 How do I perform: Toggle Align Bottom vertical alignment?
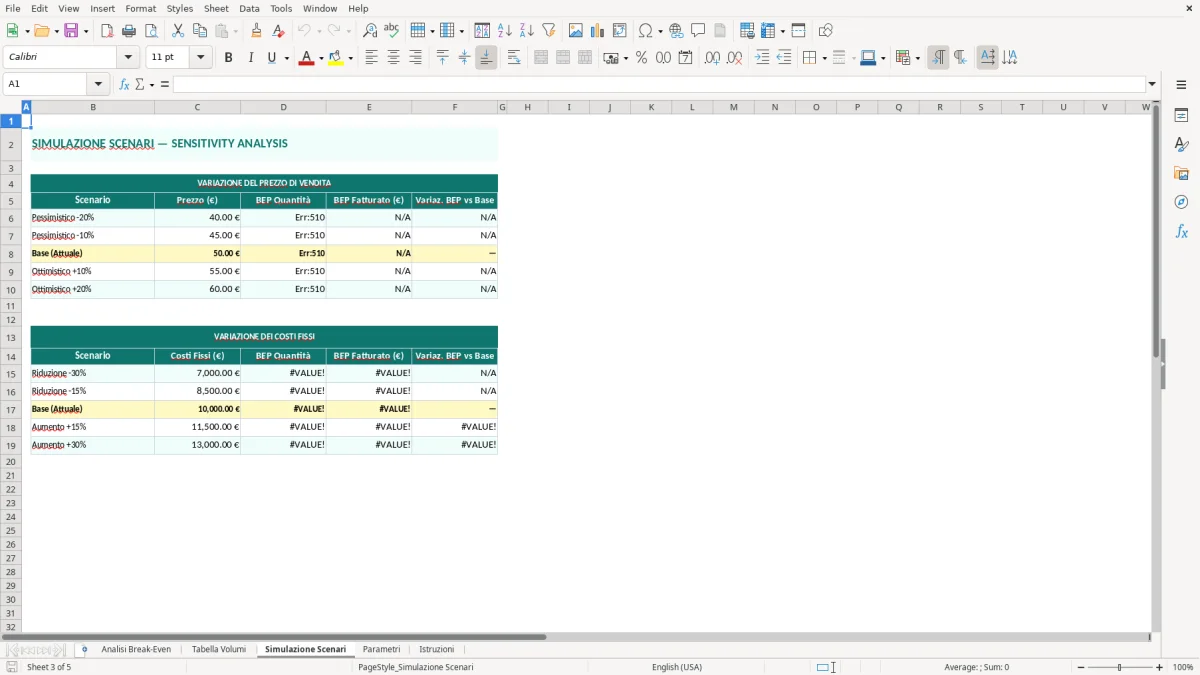[486, 58]
